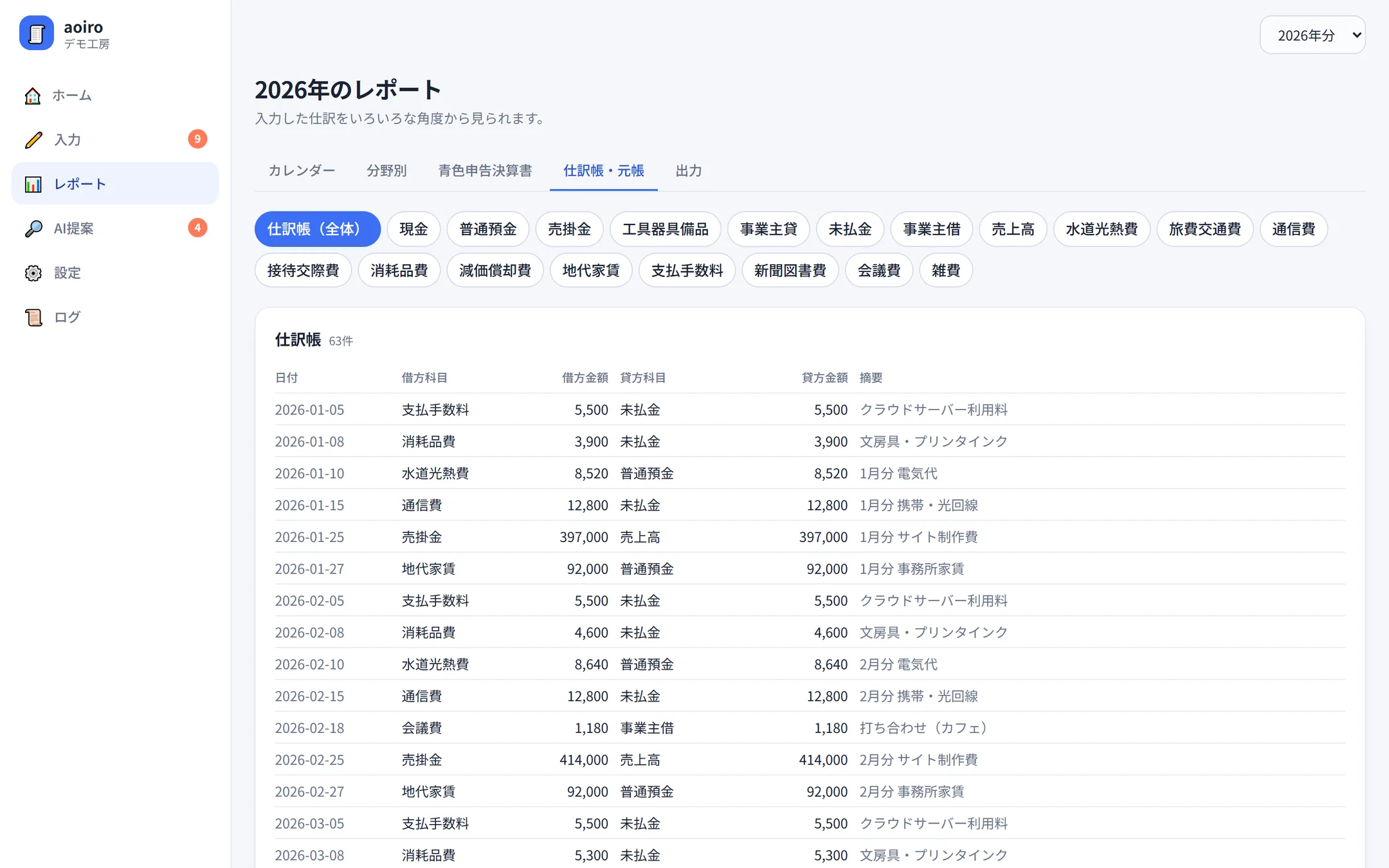Click the 2026-02-25 row date
1389x868 pixels.
309,760
